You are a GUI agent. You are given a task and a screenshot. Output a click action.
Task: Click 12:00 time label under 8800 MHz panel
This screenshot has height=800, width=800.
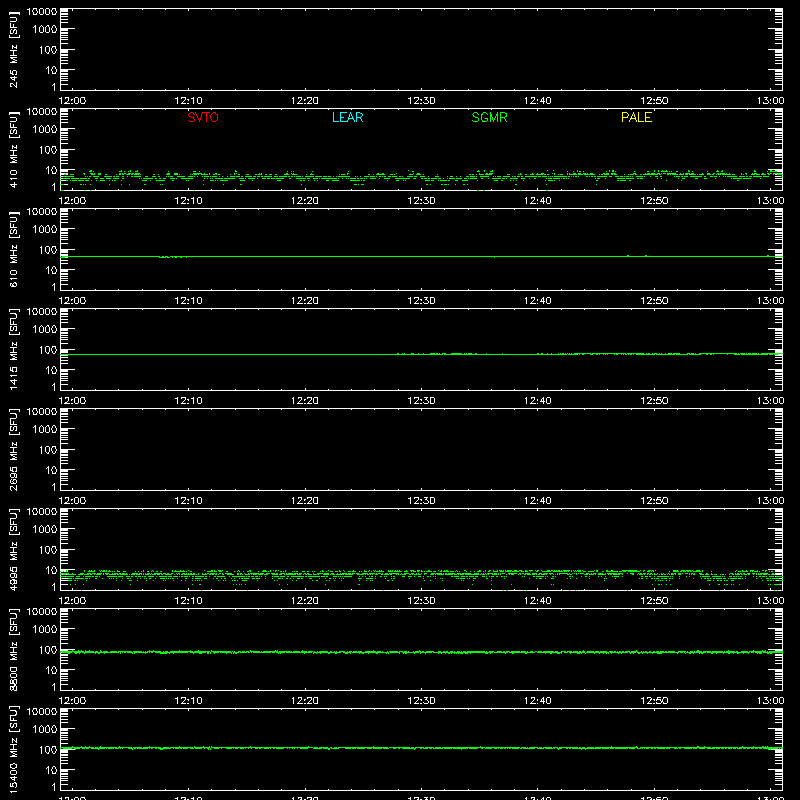click(x=72, y=701)
